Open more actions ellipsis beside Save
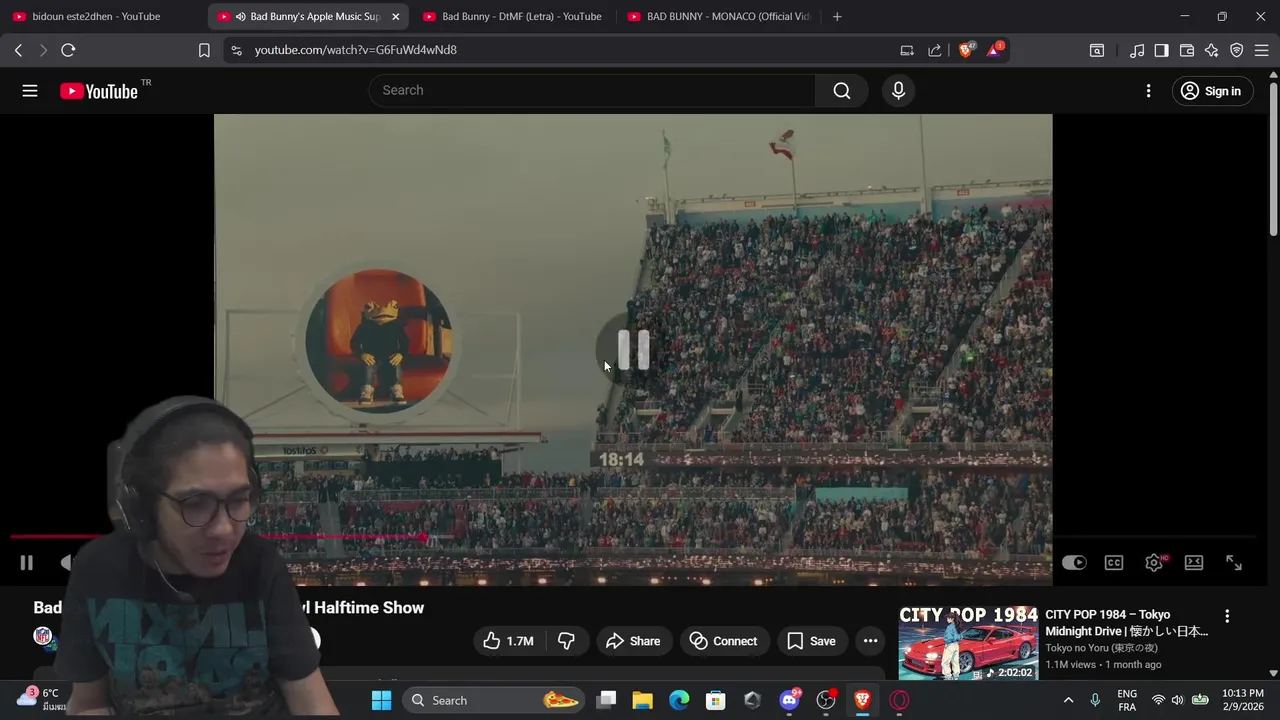 871,641
